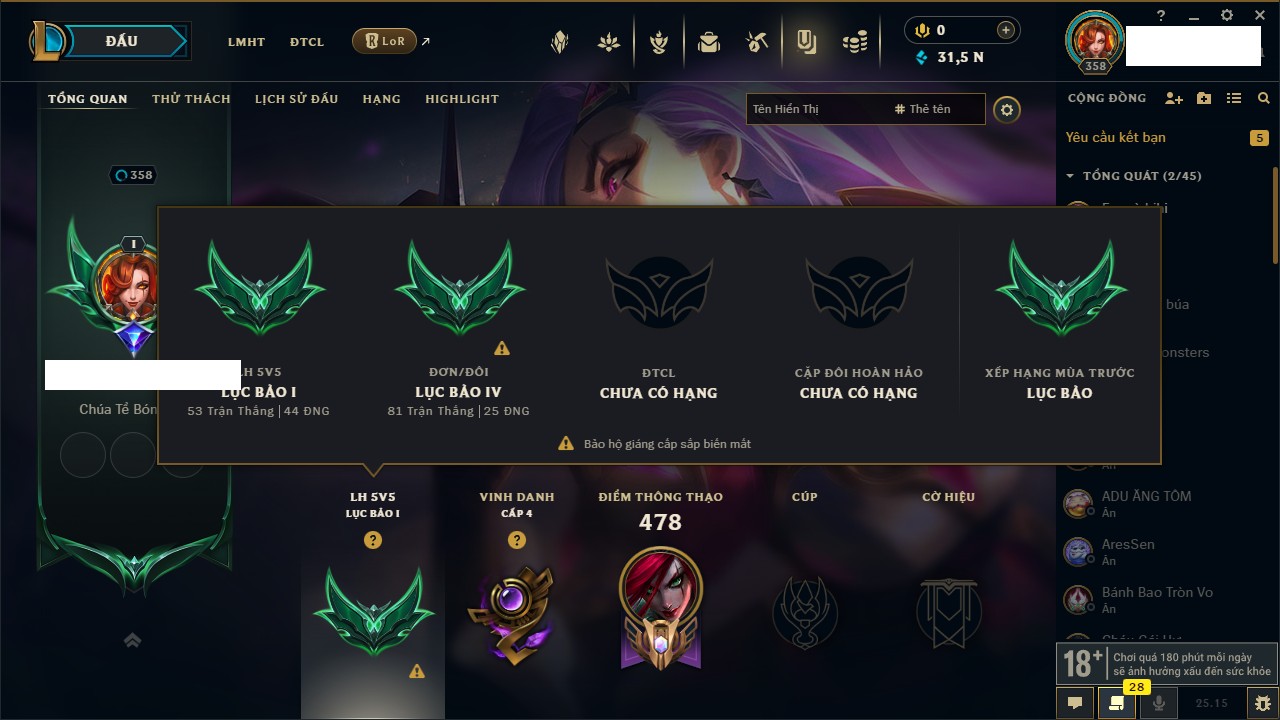Open the missions scroll icon with badge 28
Screen dimensions: 1280x720
(1115, 703)
